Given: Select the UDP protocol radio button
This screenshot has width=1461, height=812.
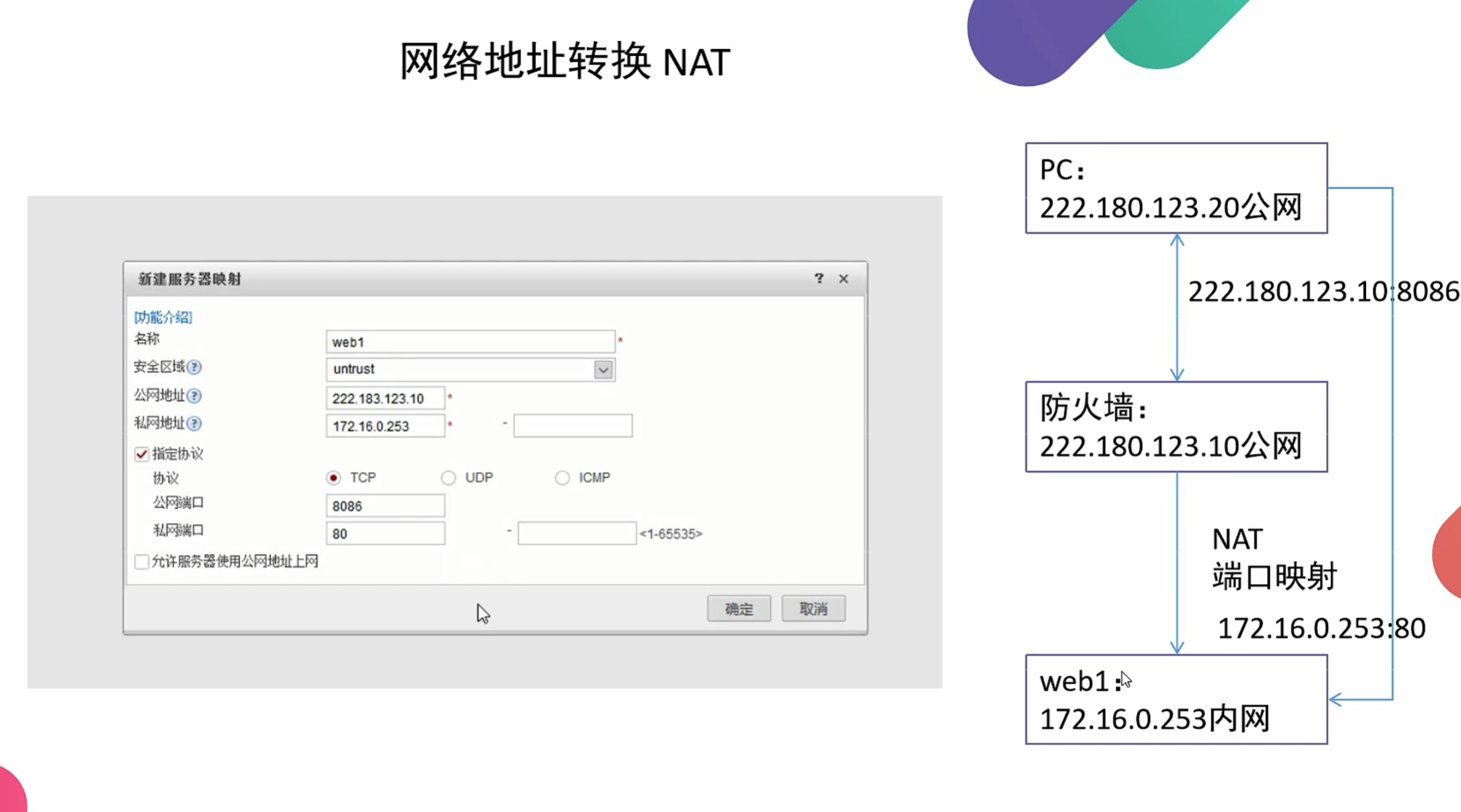Looking at the screenshot, I should [448, 477].
